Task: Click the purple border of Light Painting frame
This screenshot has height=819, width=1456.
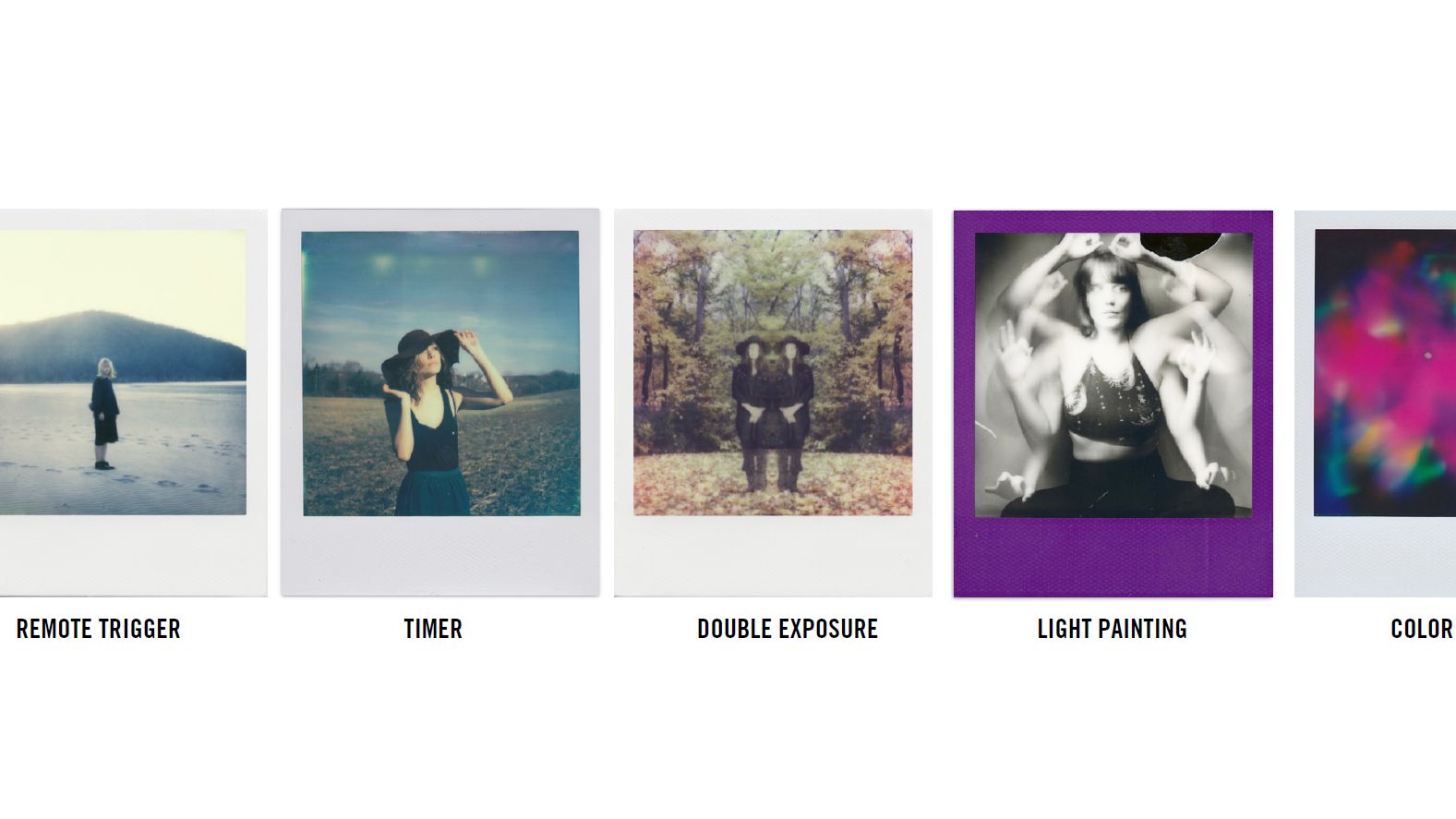Action: point(1113,558)
